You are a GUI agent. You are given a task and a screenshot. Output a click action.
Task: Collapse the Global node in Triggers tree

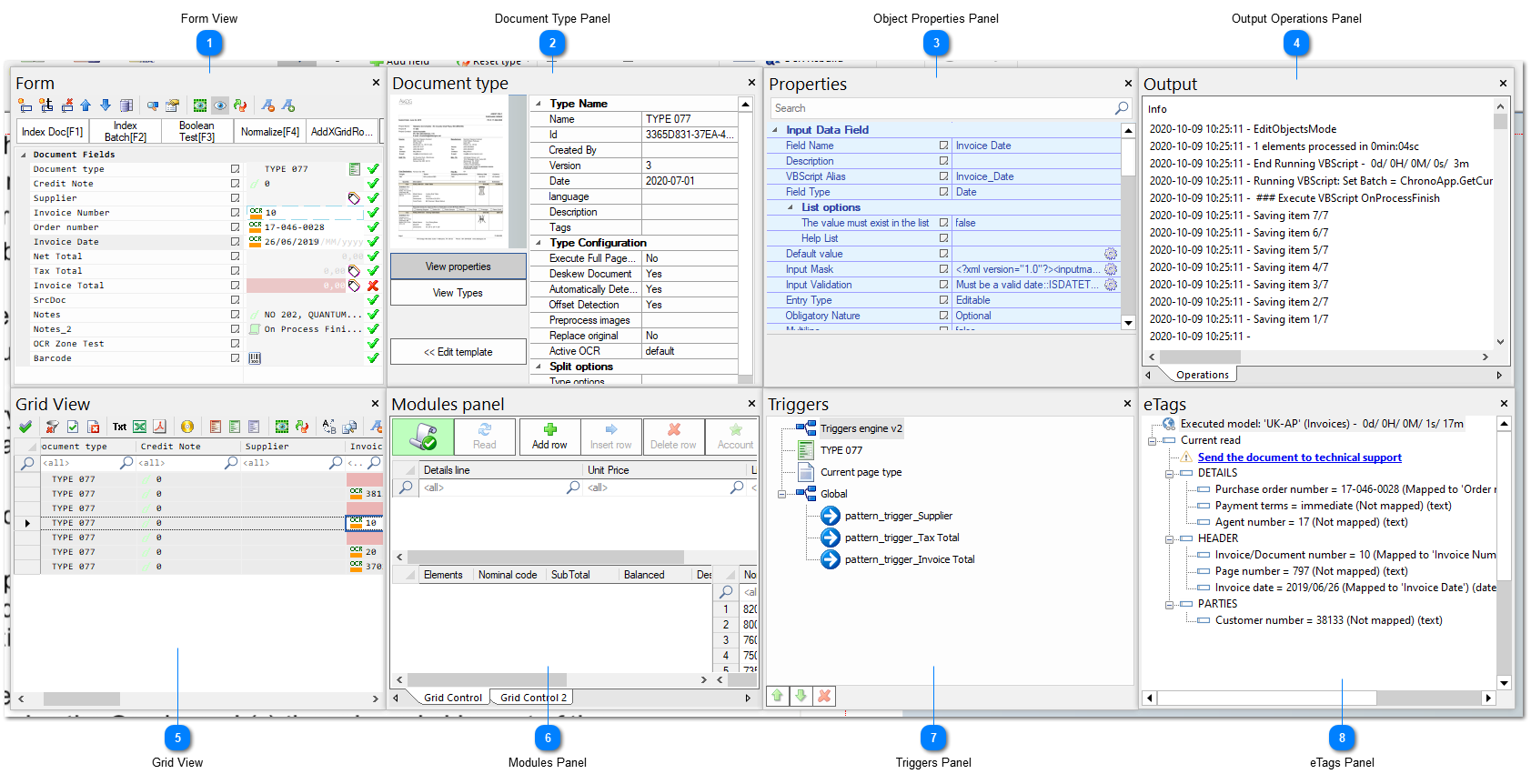click(781, 494)
